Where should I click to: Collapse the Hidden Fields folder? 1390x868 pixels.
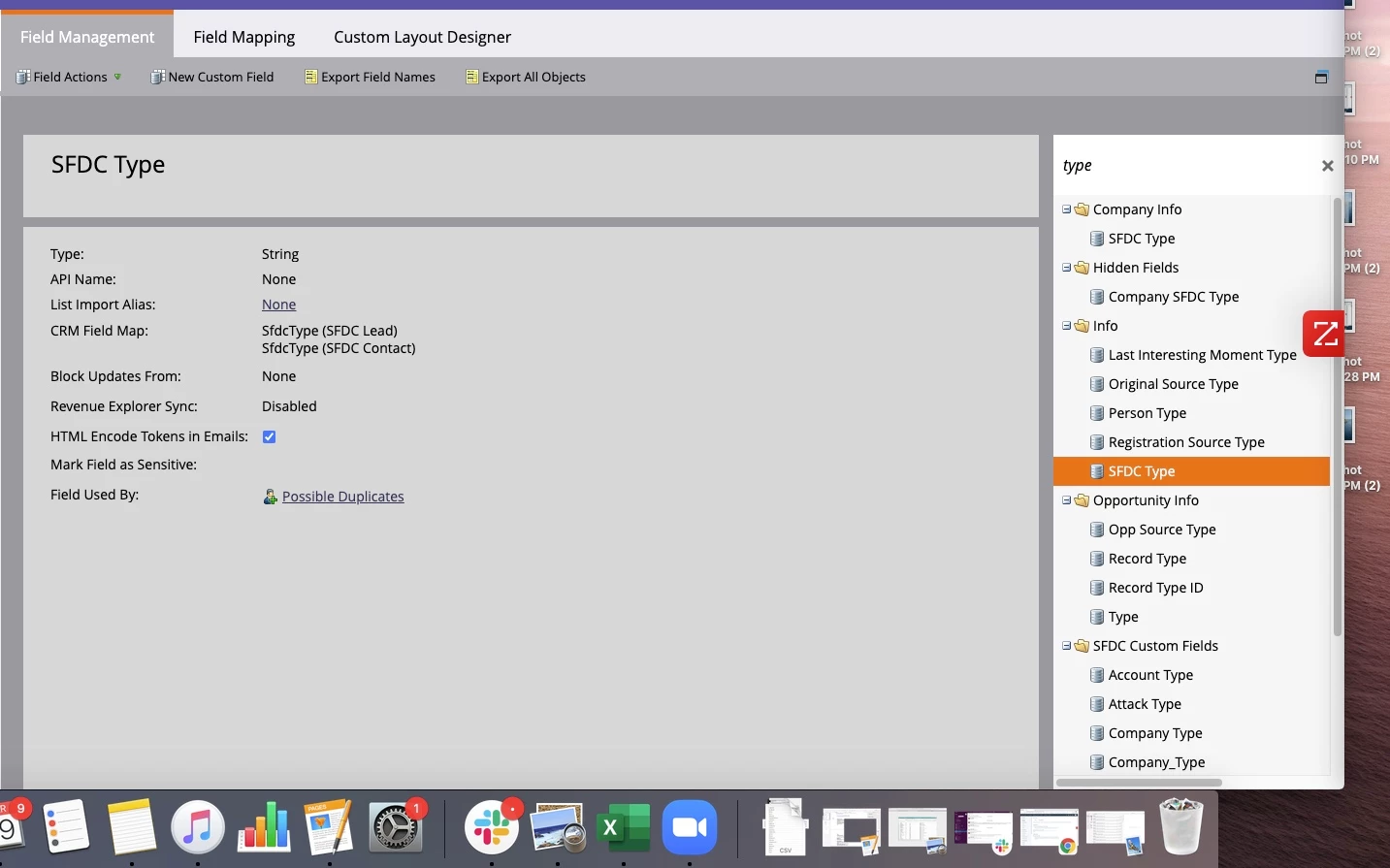pyautogui.click(x=1066, y=268)
